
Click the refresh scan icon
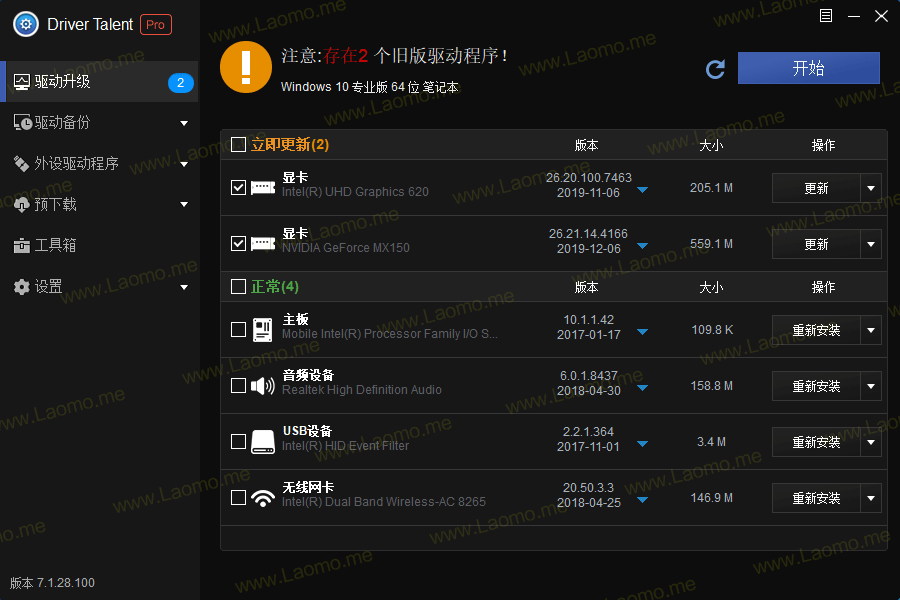tap(715, 69)
